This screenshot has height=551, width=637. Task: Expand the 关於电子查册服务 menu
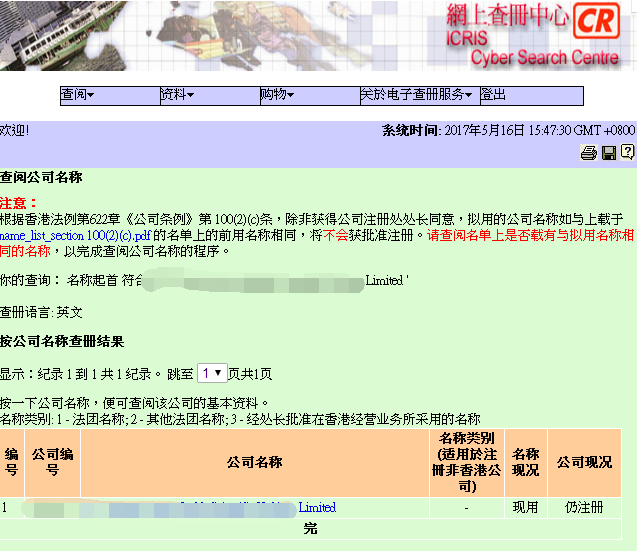(x=416, y=95)
